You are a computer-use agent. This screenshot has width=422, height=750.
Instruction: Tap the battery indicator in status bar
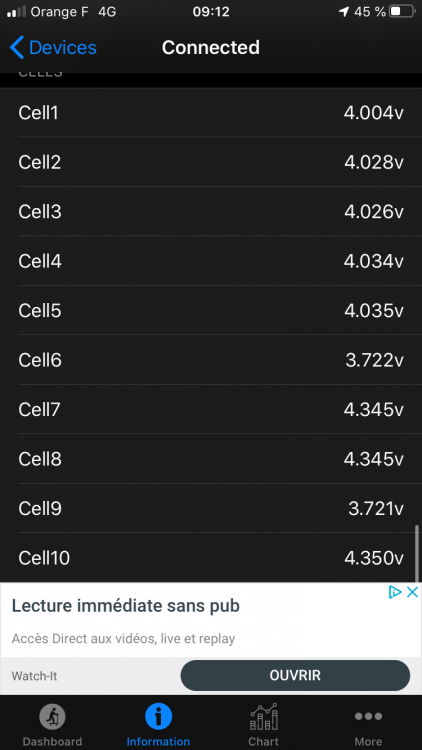pos(401,11)
